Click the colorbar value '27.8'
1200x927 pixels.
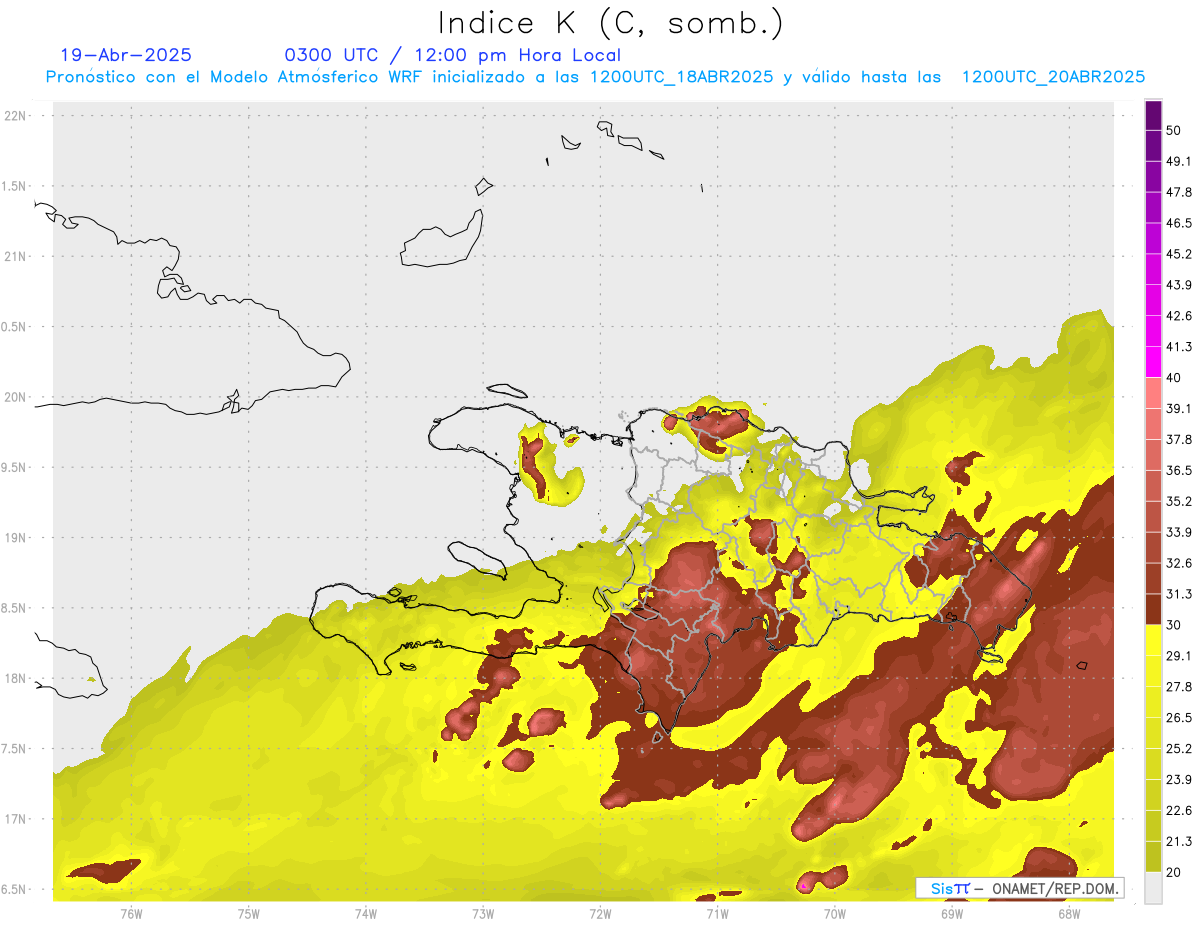point(1179,687)
